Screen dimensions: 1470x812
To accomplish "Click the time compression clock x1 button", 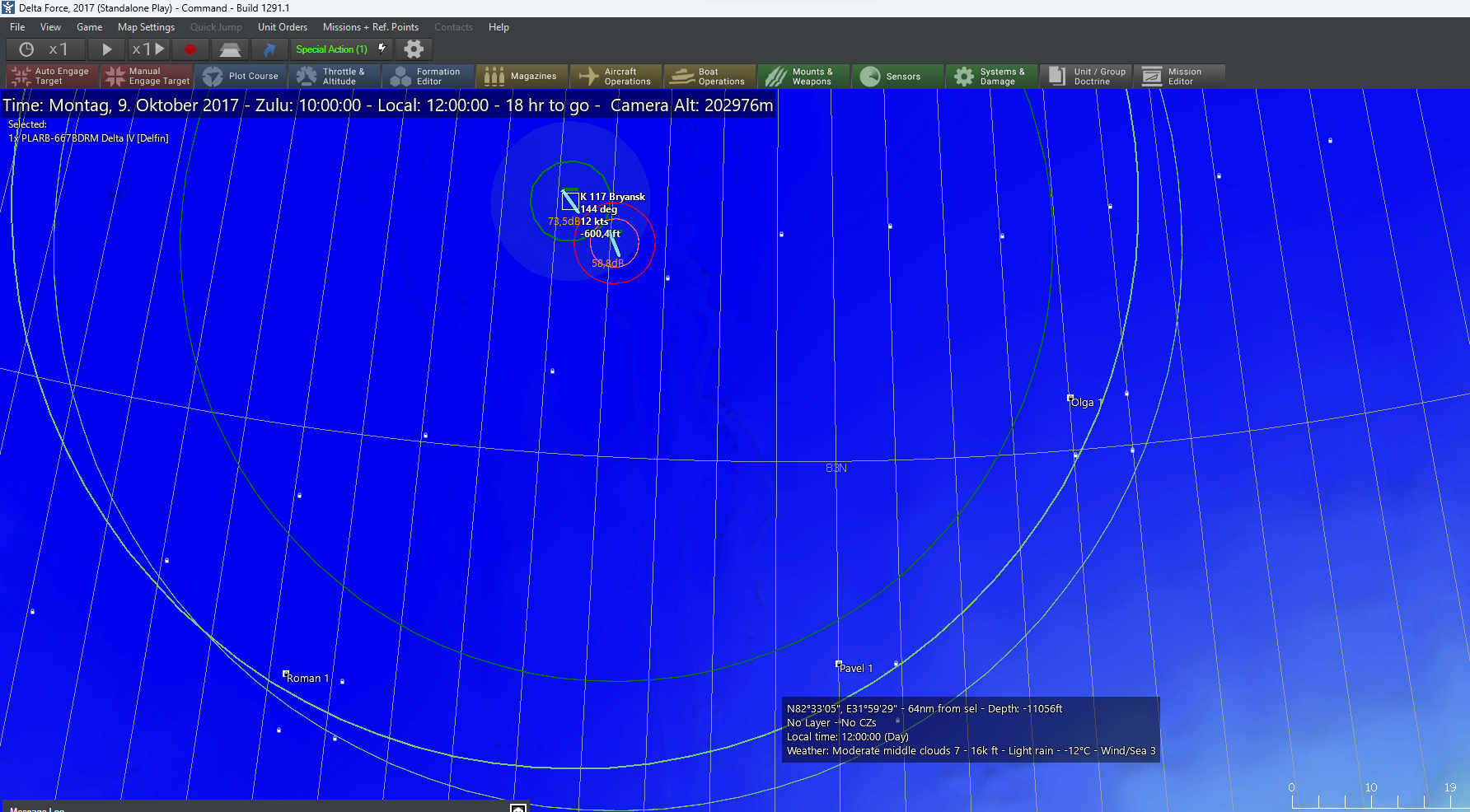I will [44, 49].
